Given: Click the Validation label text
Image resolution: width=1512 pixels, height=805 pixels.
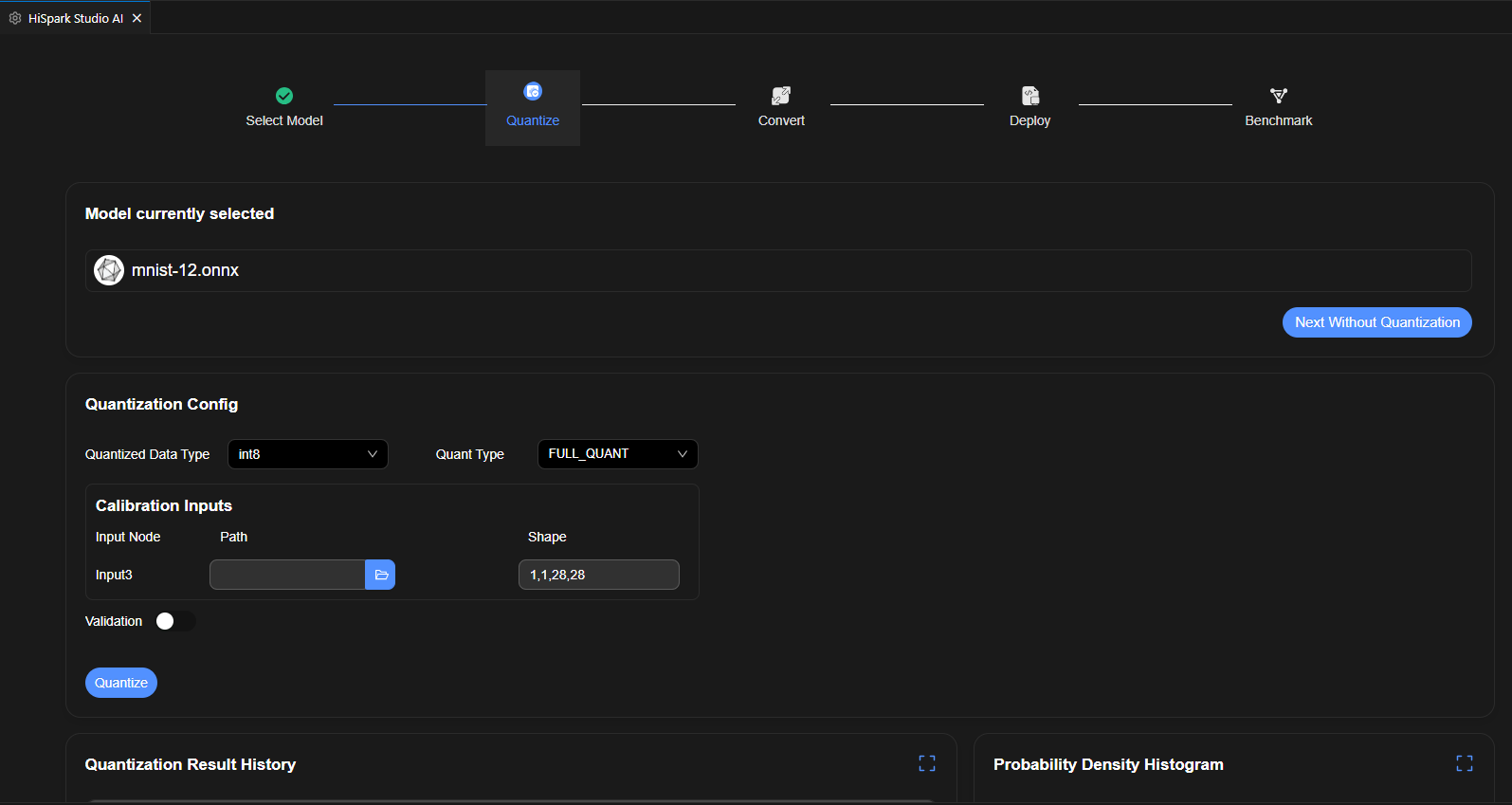Looking at the screenshot, I should pos(114,621).
